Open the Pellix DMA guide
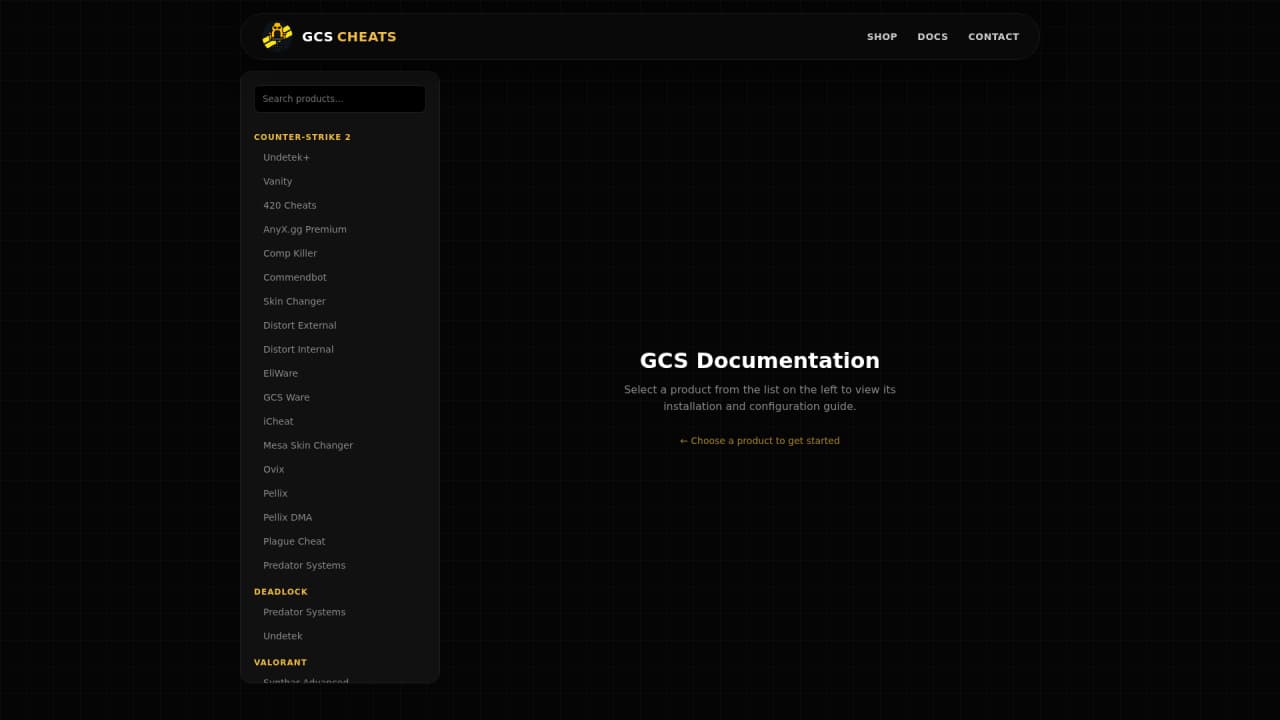Image resolution: width=1280 pixels, height=720 pixels. point(340,518)
